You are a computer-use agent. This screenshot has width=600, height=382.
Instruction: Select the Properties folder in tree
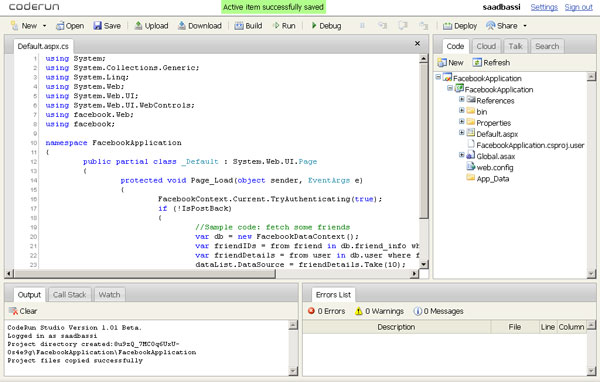coord(493,123)
